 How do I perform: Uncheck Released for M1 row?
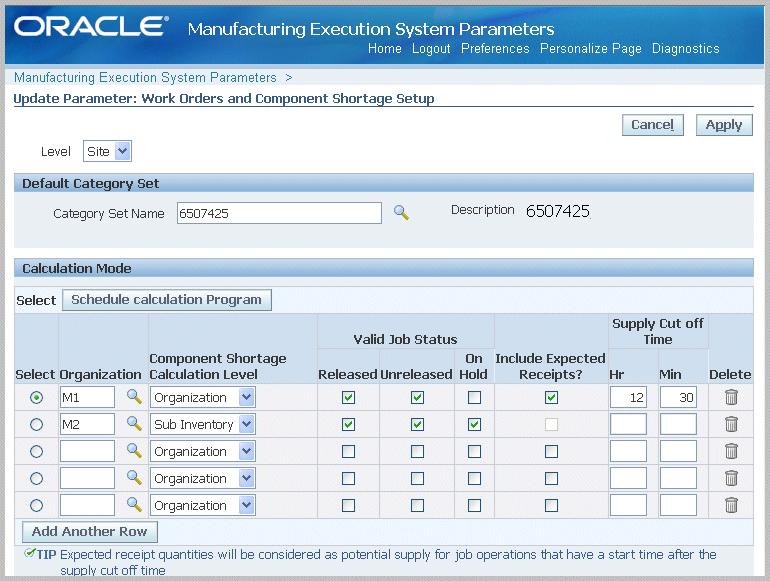pos(348,397)
